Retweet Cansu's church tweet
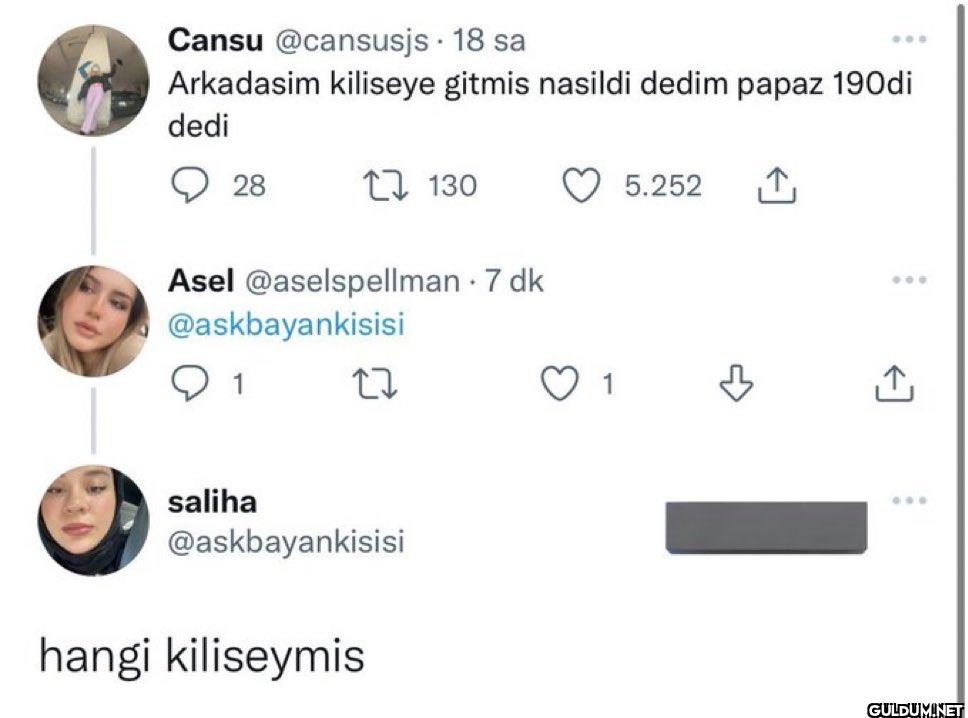Viewport: 968px width, 718px height. pyautogui.click(x=385, y=186)
